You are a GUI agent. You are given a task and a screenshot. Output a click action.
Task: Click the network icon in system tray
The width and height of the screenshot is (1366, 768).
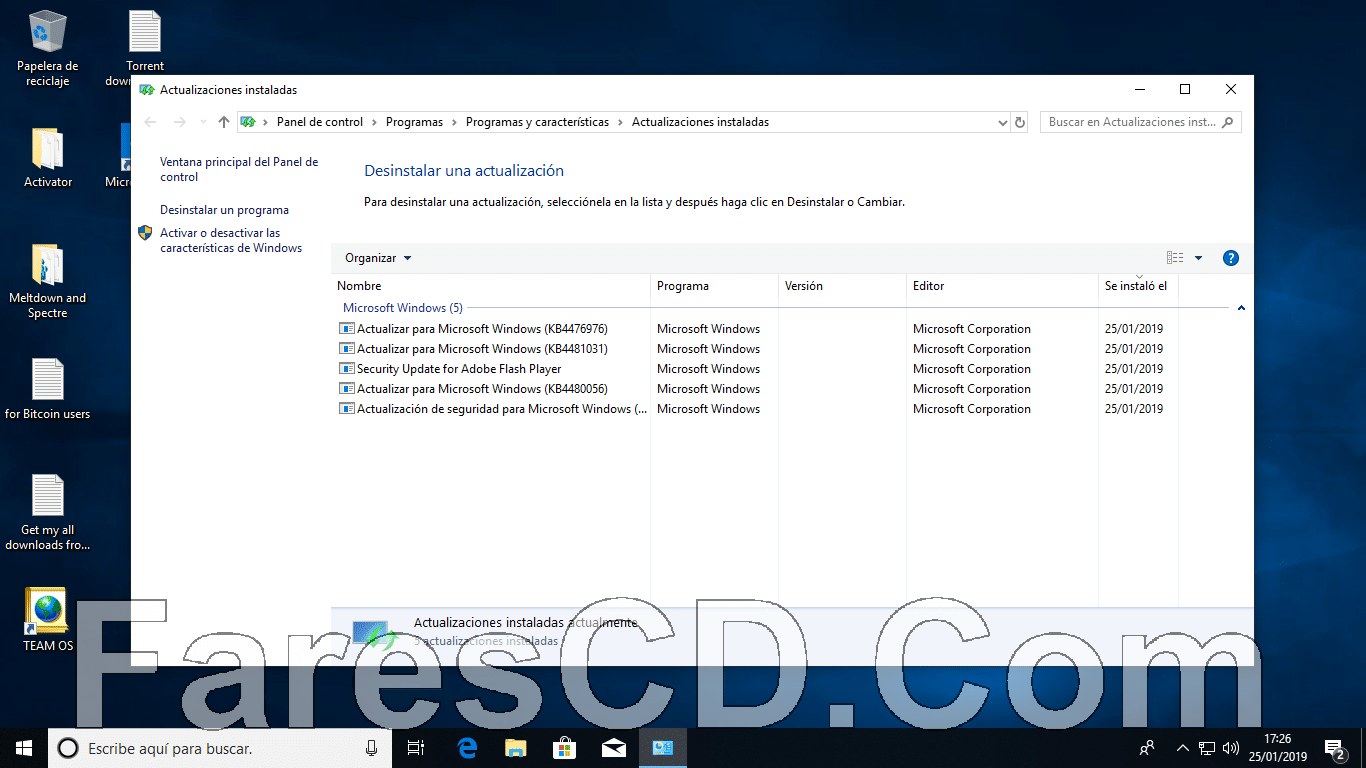pyautogui.click(x=1207, y=748)
